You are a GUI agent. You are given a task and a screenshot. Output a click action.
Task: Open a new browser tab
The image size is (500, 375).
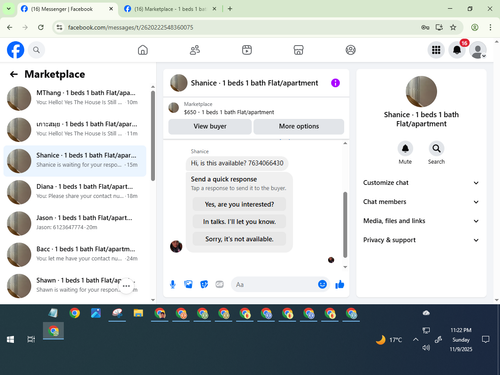point(230,9)
